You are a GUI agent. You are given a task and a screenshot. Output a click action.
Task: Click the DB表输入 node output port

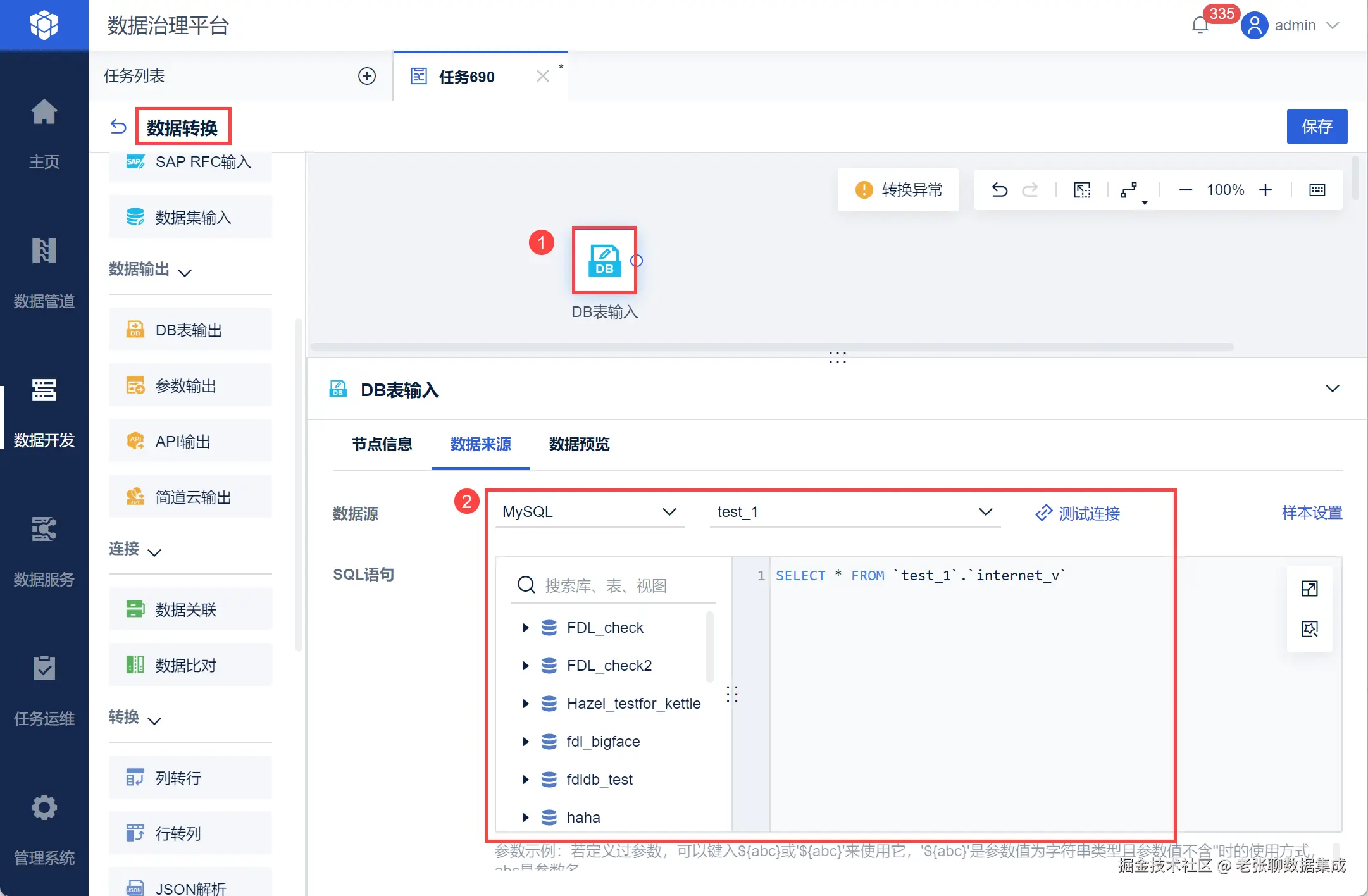637,261
